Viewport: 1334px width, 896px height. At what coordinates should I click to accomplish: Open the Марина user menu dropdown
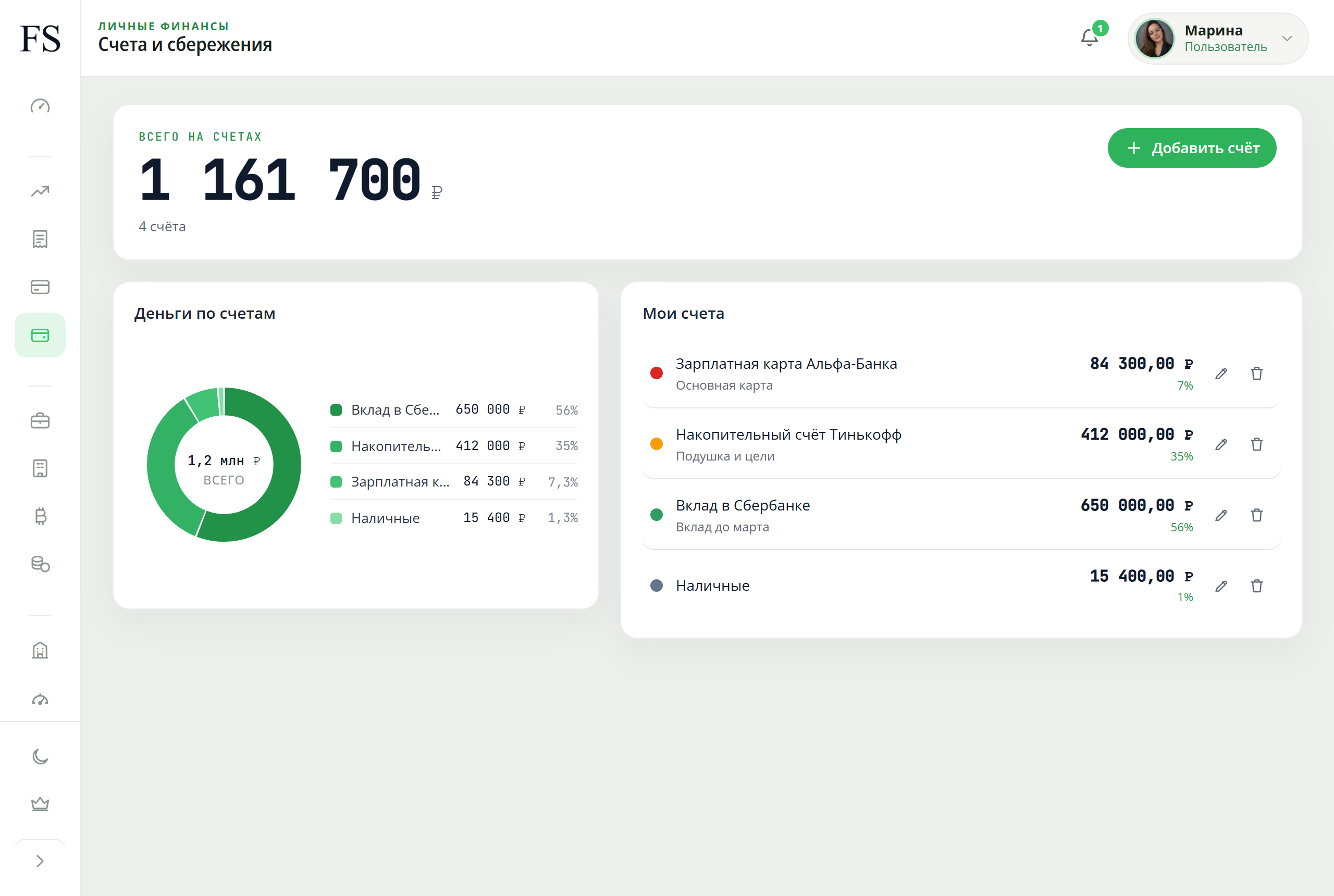1218,38
